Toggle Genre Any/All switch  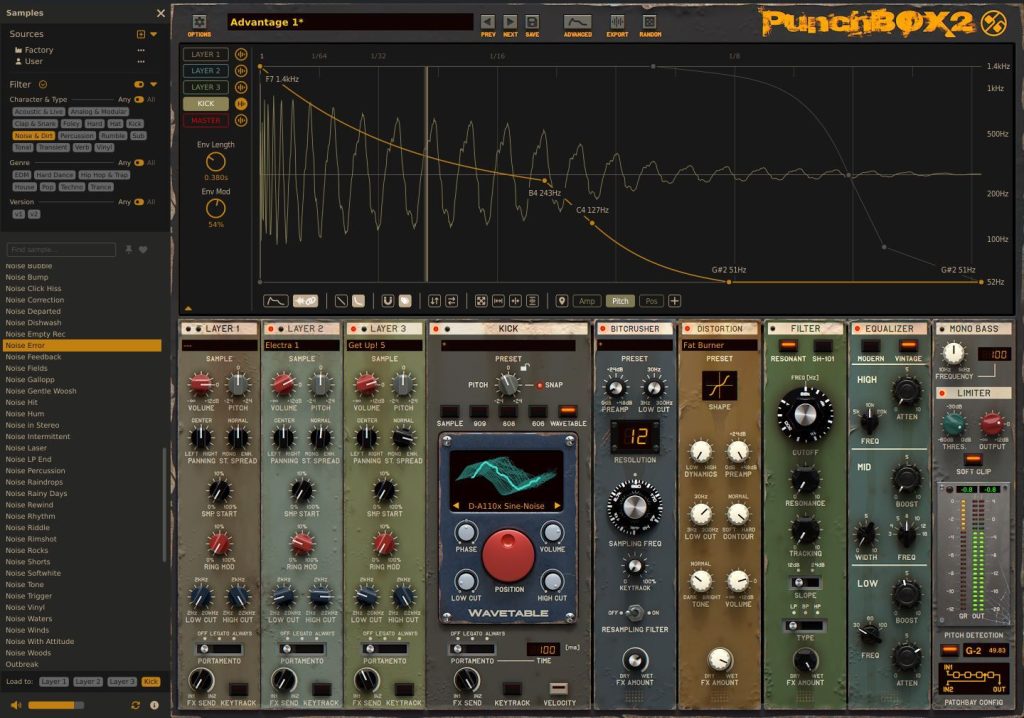click(x=139, y=163)
